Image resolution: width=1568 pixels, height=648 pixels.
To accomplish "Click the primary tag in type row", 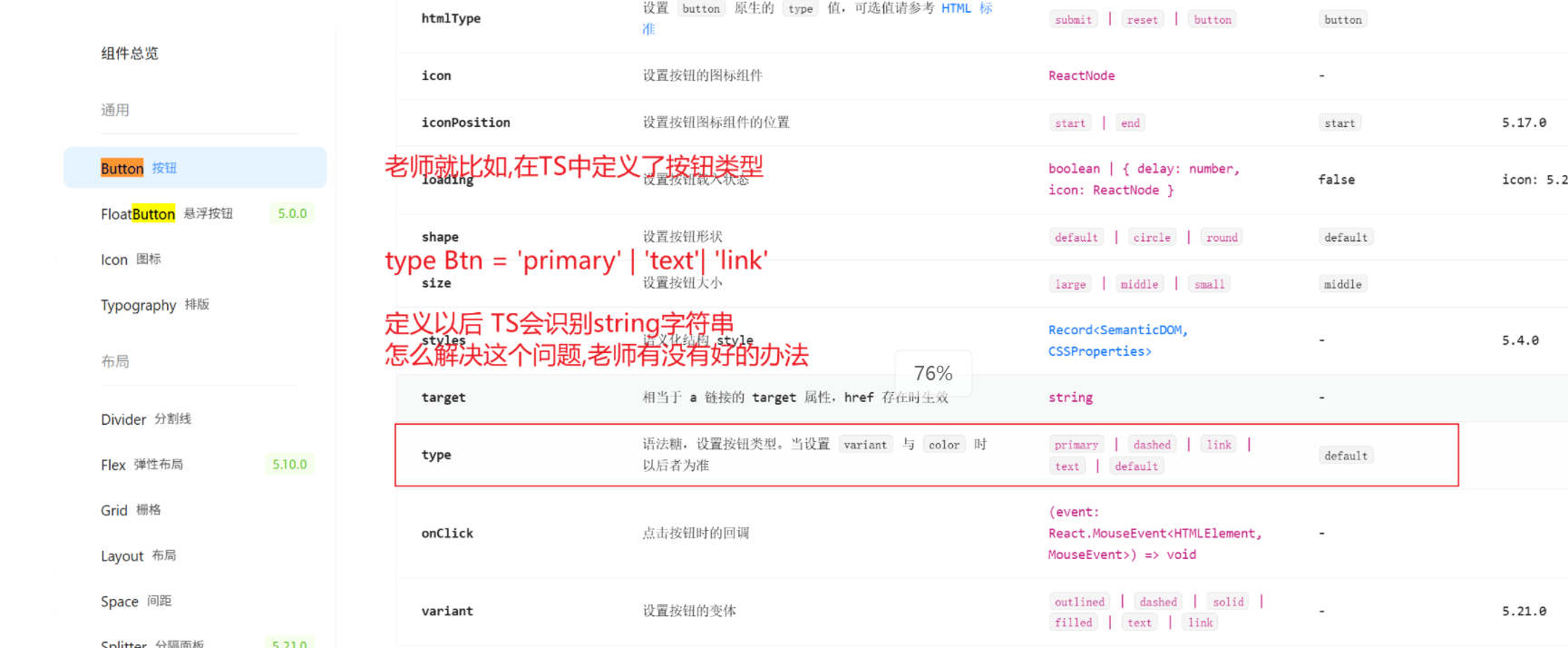I will click(x=1076, y=445).
